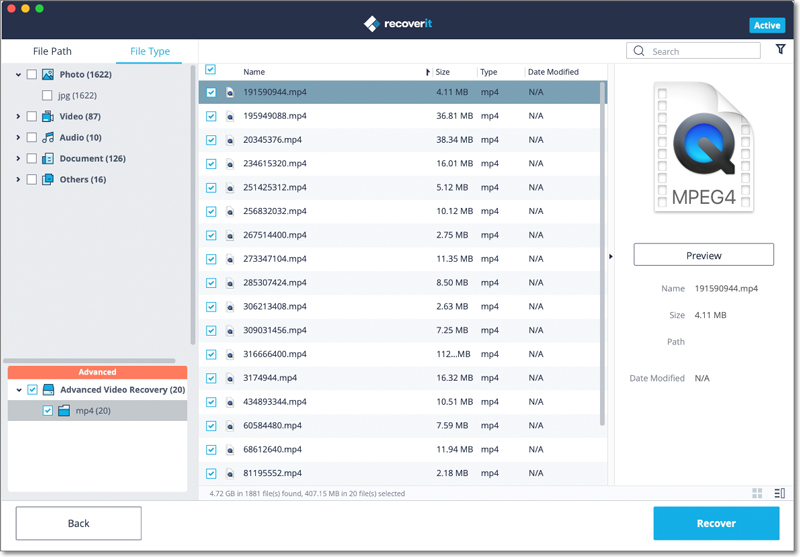Viewport: 800px width, 557px height.
Task: Click the Others category icon
Action: coord(48,179)
